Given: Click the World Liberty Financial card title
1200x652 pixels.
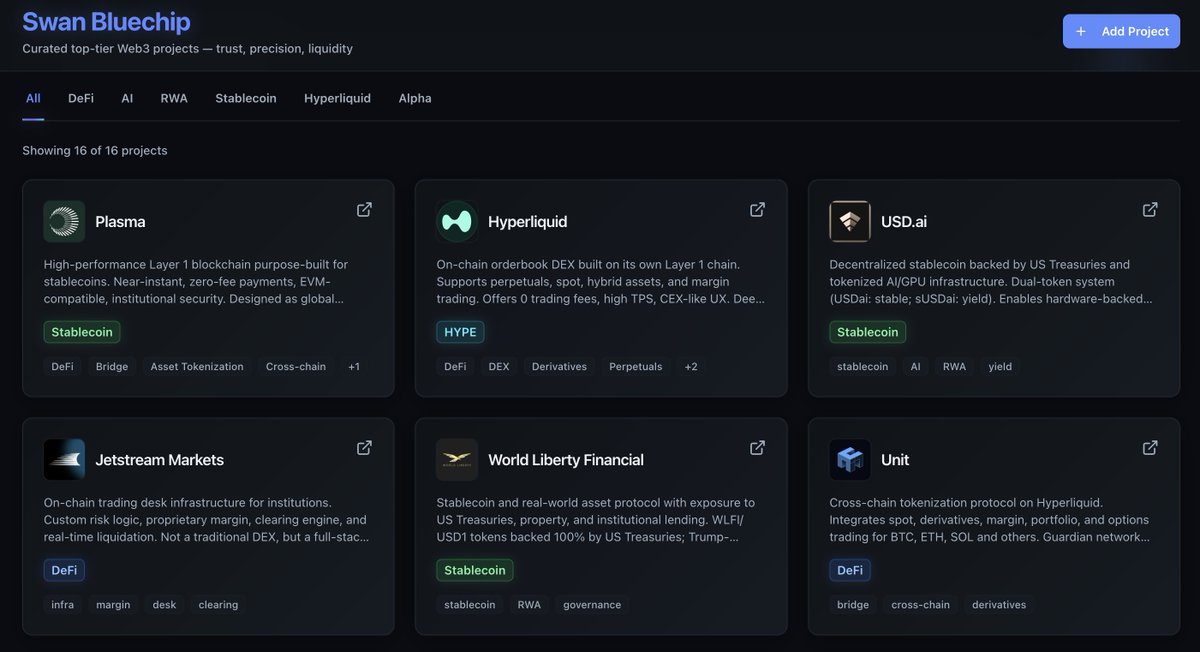Looking at the screenshot, I should coord(566,460).
